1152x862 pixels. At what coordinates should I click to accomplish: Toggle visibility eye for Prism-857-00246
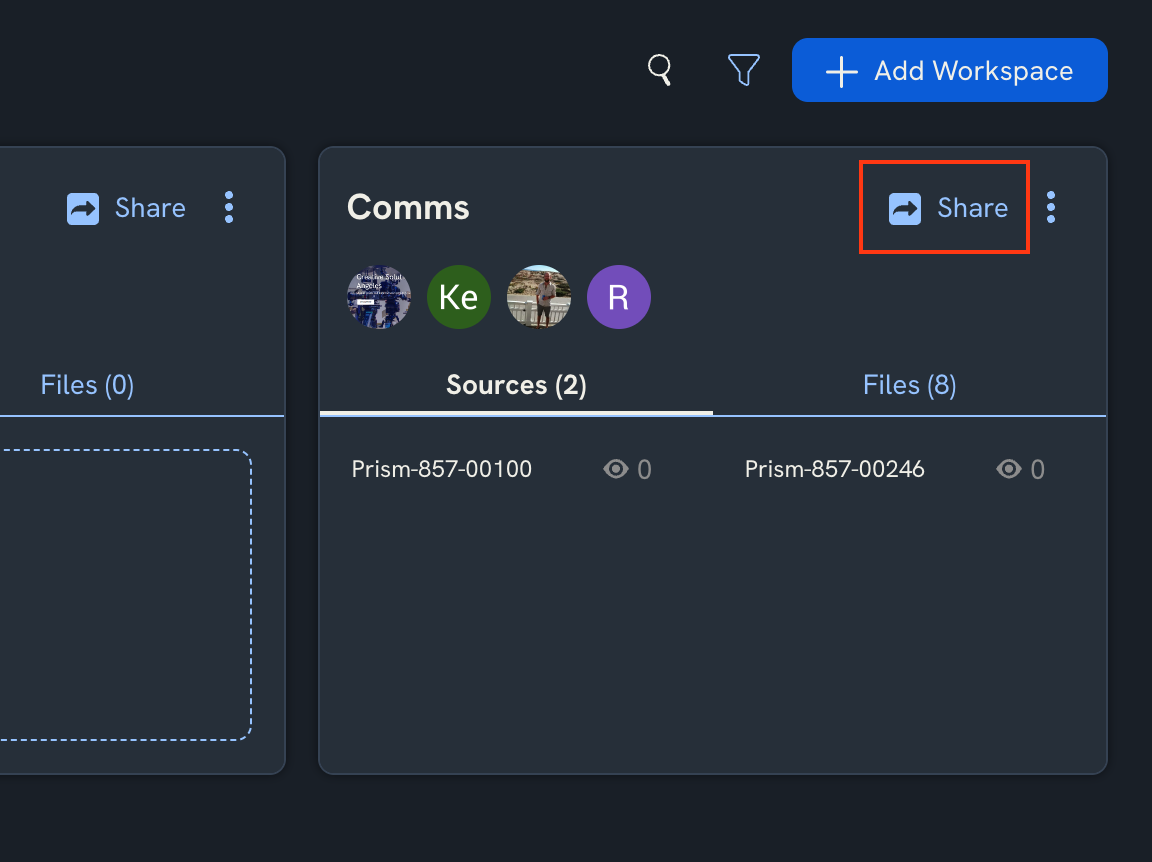click(1007, 469)
